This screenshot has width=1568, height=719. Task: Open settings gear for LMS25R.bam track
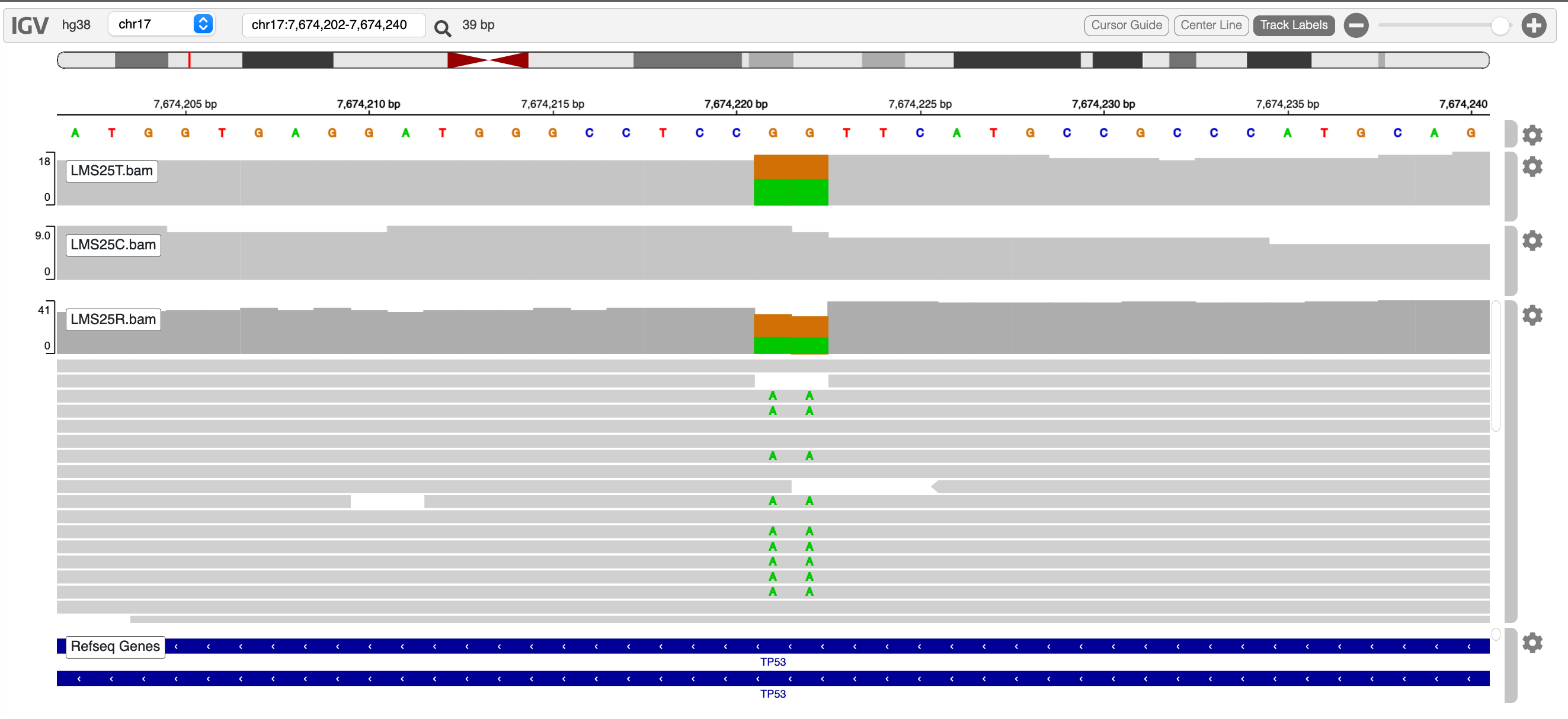1531,315
